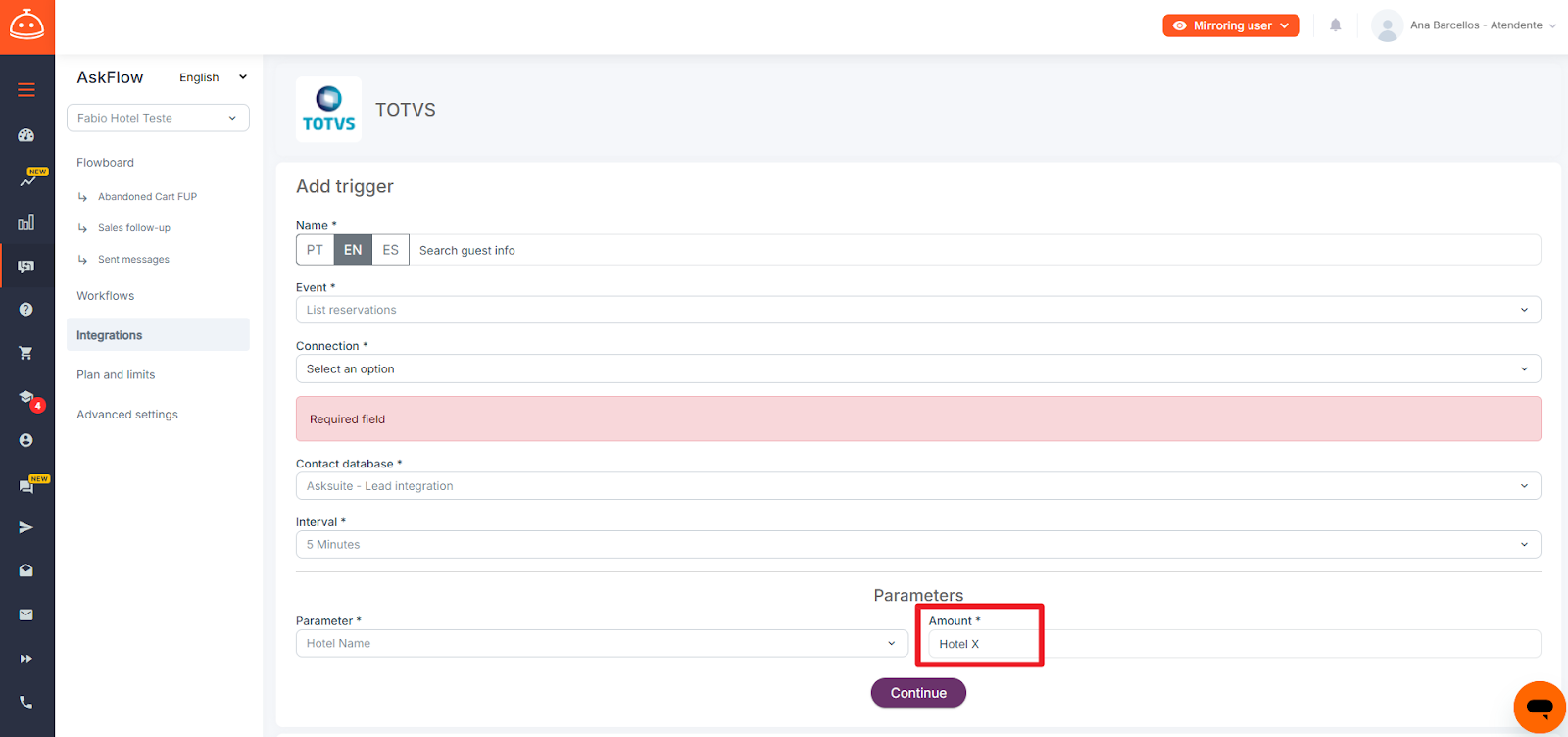Open the paper plane send icon
This screenshot has width=1568, height=737.
point(26,527)
